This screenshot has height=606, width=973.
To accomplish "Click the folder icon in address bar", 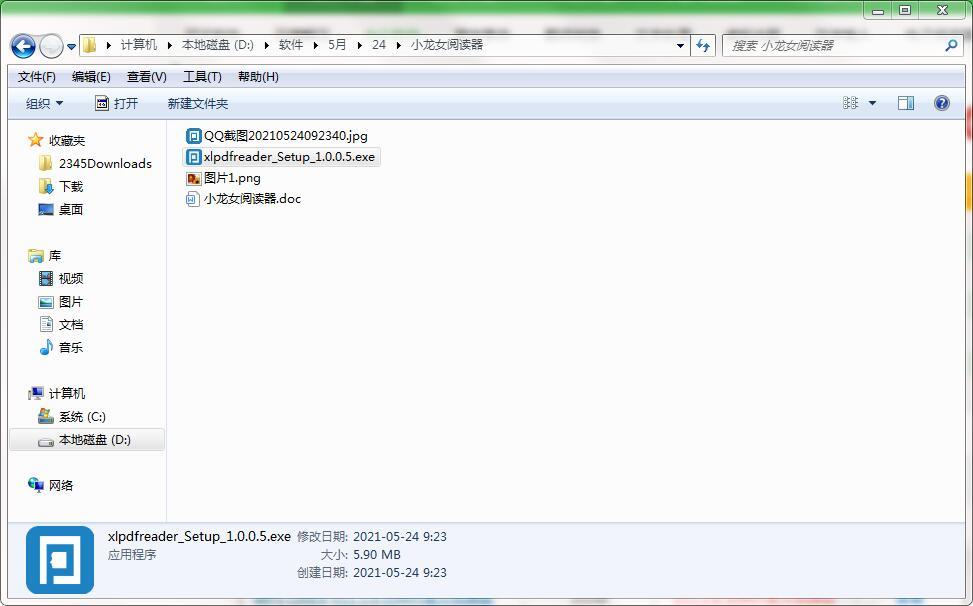I will point(90,45).
